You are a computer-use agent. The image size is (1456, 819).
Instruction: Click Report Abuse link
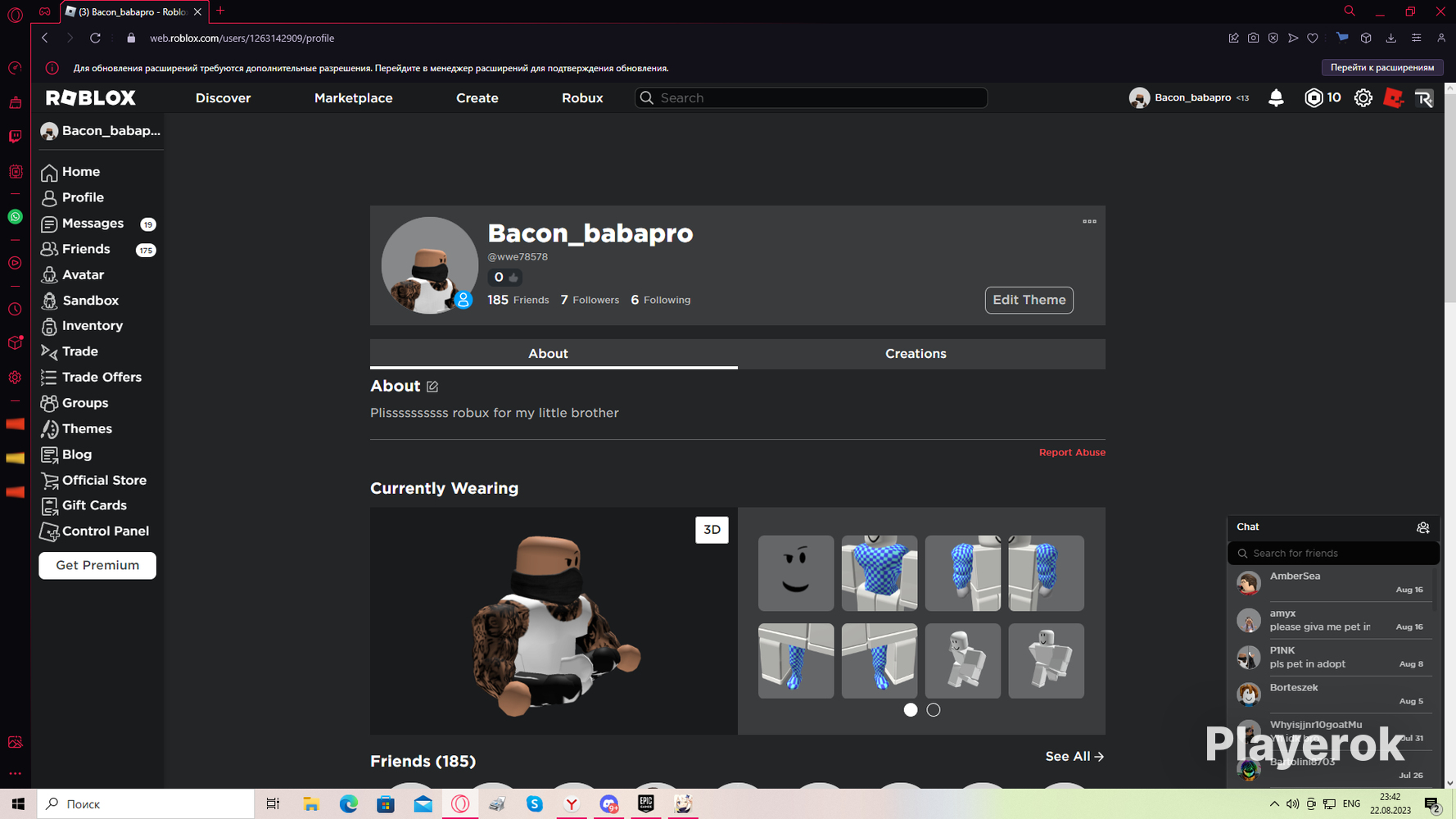click(1072, 452)
